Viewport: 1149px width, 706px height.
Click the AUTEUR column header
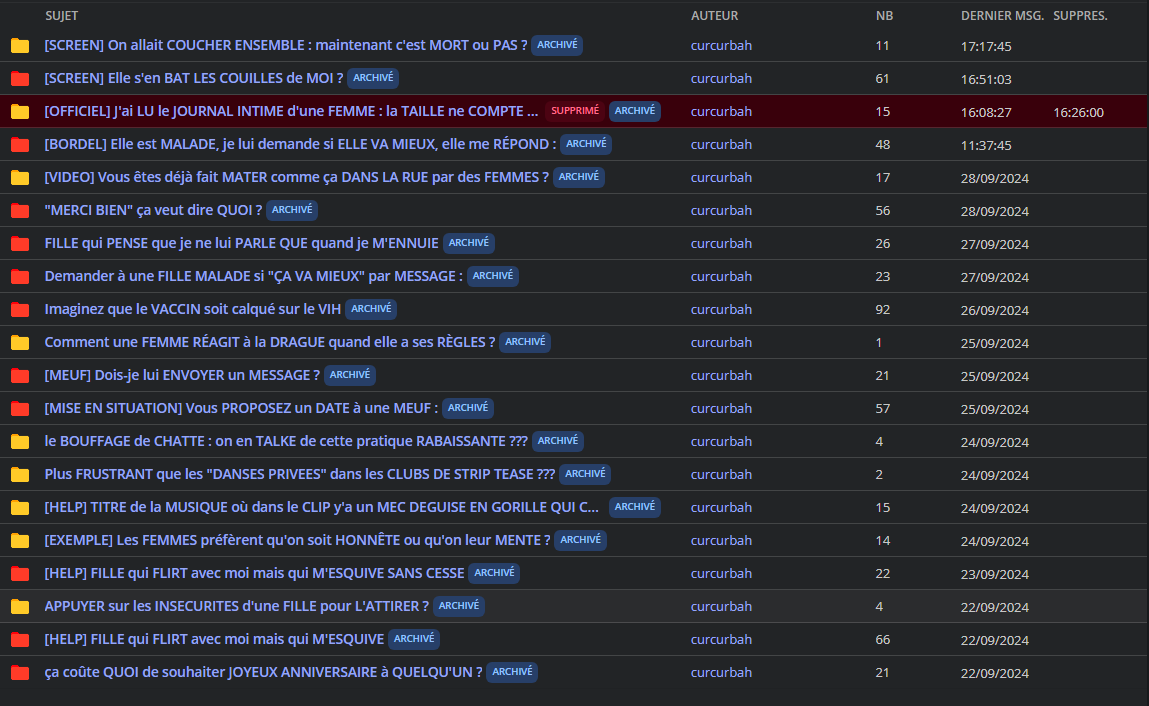coord(714,15)
